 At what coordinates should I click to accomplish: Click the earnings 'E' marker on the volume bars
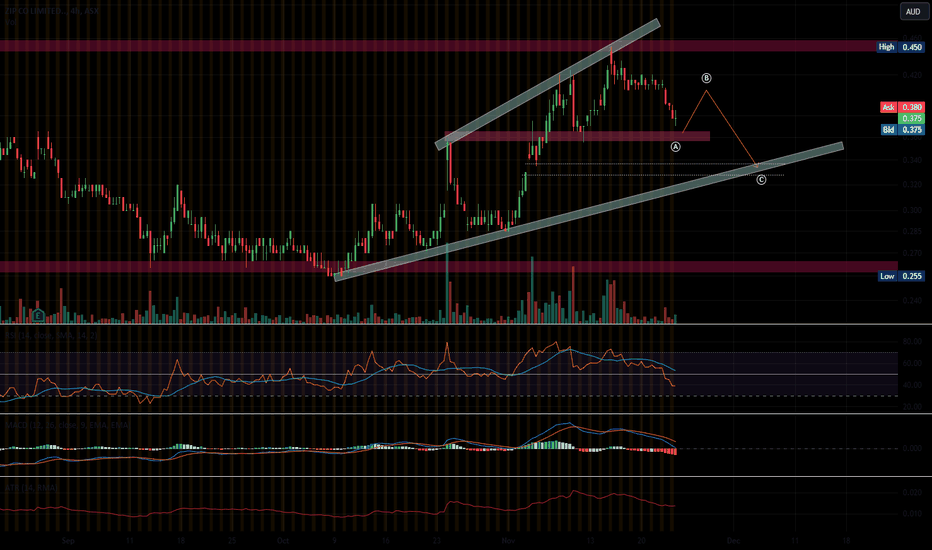coord(38,315)
